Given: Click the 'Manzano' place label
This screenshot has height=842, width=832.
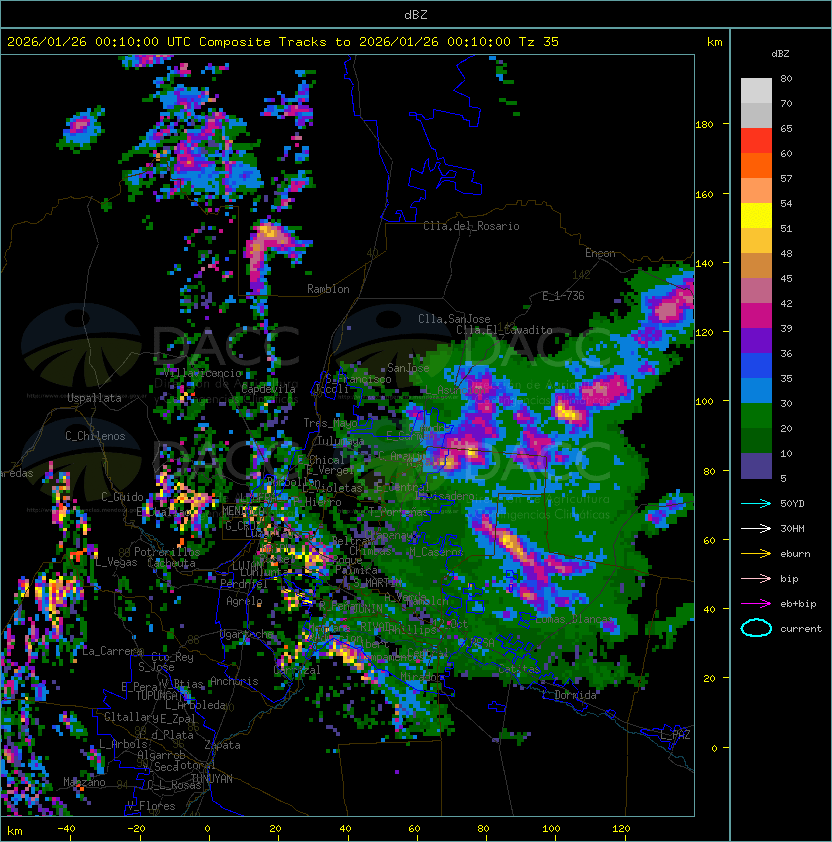Looking at the screenshot, I should point(84,782).
